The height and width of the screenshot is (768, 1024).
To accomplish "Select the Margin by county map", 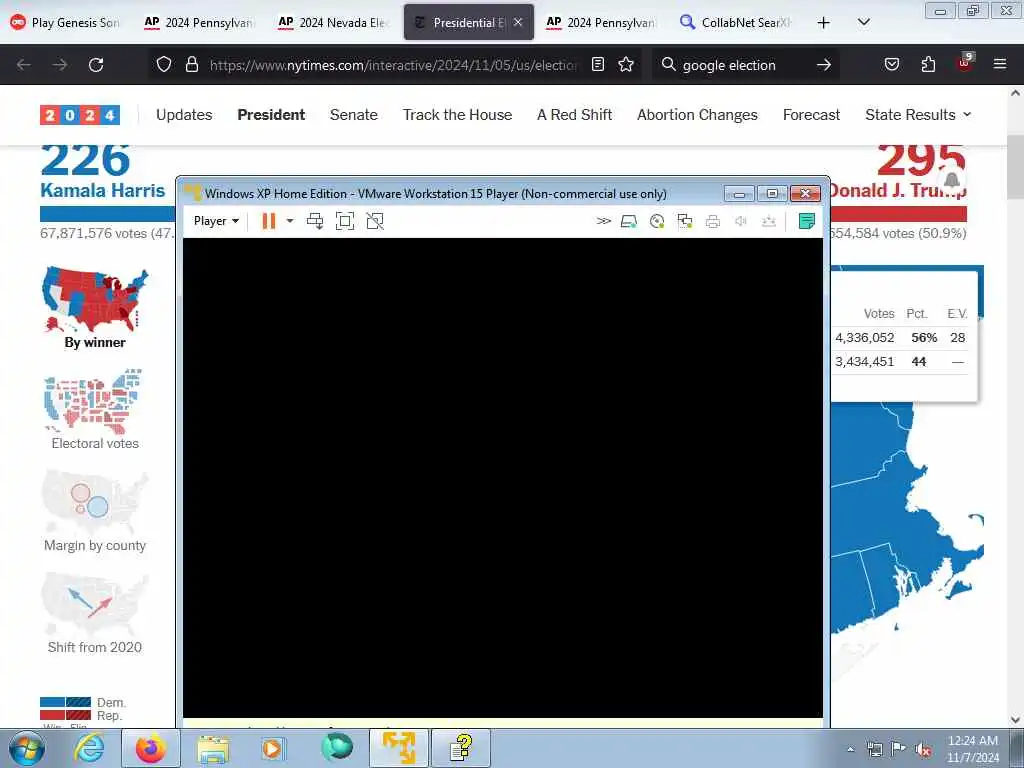I will pyautogui.click(x=95, y=511).
